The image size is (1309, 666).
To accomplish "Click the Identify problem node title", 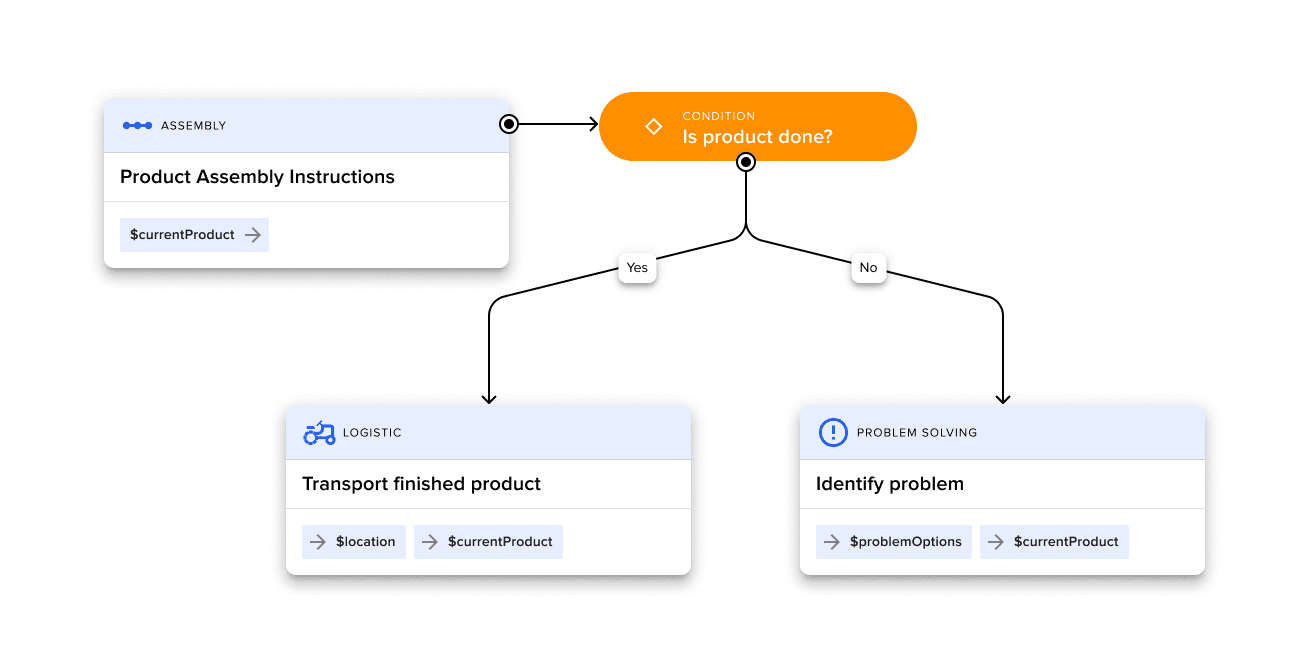I will coord(890,484).
